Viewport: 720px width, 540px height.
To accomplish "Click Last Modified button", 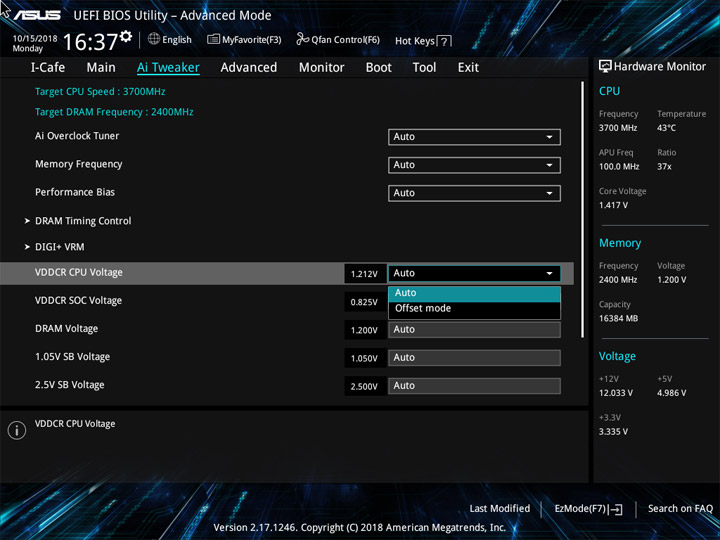I will (x=500, y=509).
